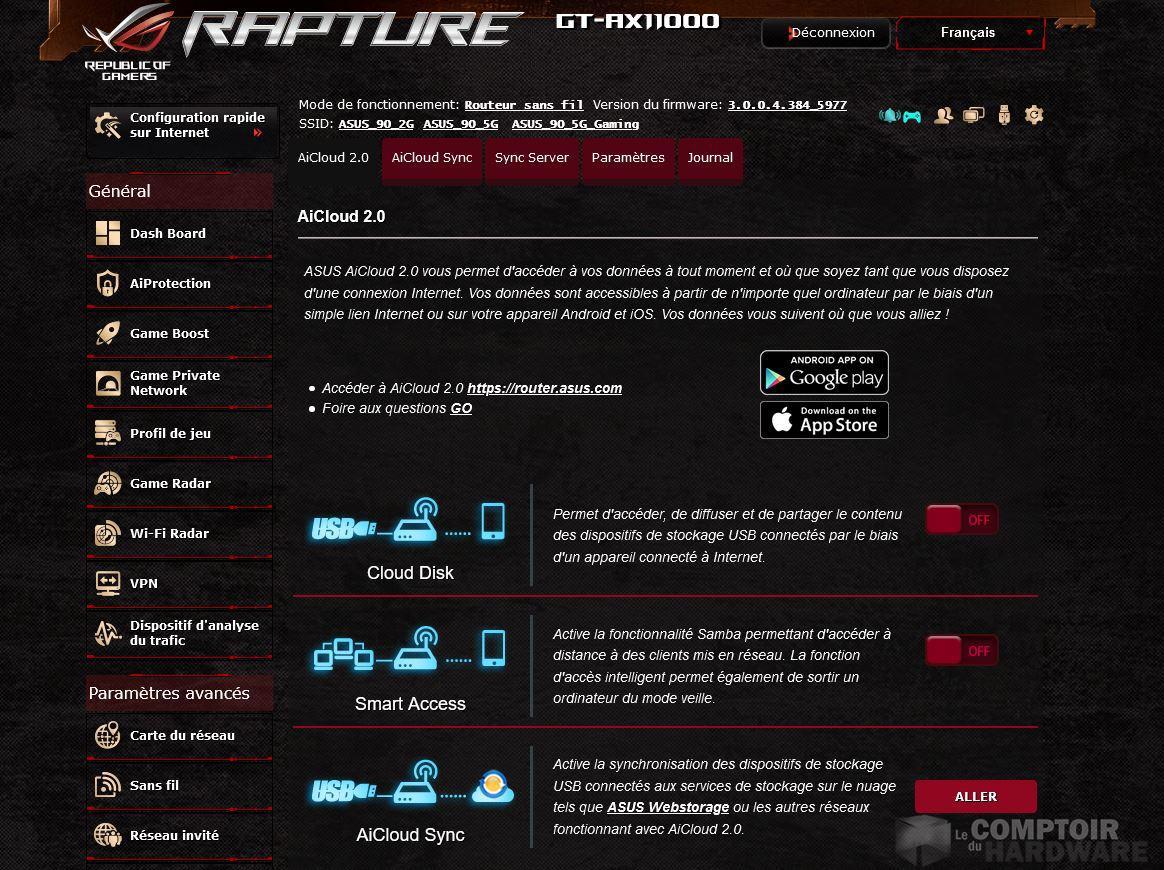Select the Wi-Fi Radar icon

click(x=108, y=533)
